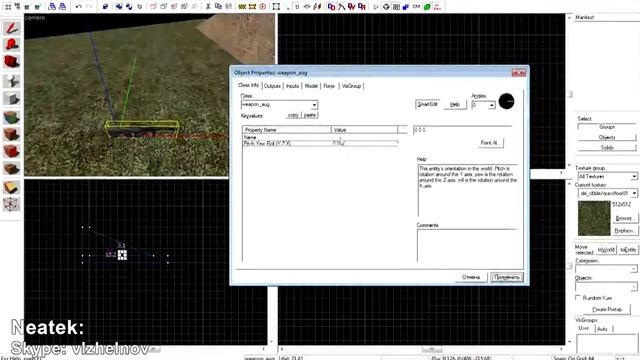The width and height of the screenshot is (640, 360).
Task: Open the Auto tab in VisGroups
Action: pyautogui.click(x=602, y=329)
